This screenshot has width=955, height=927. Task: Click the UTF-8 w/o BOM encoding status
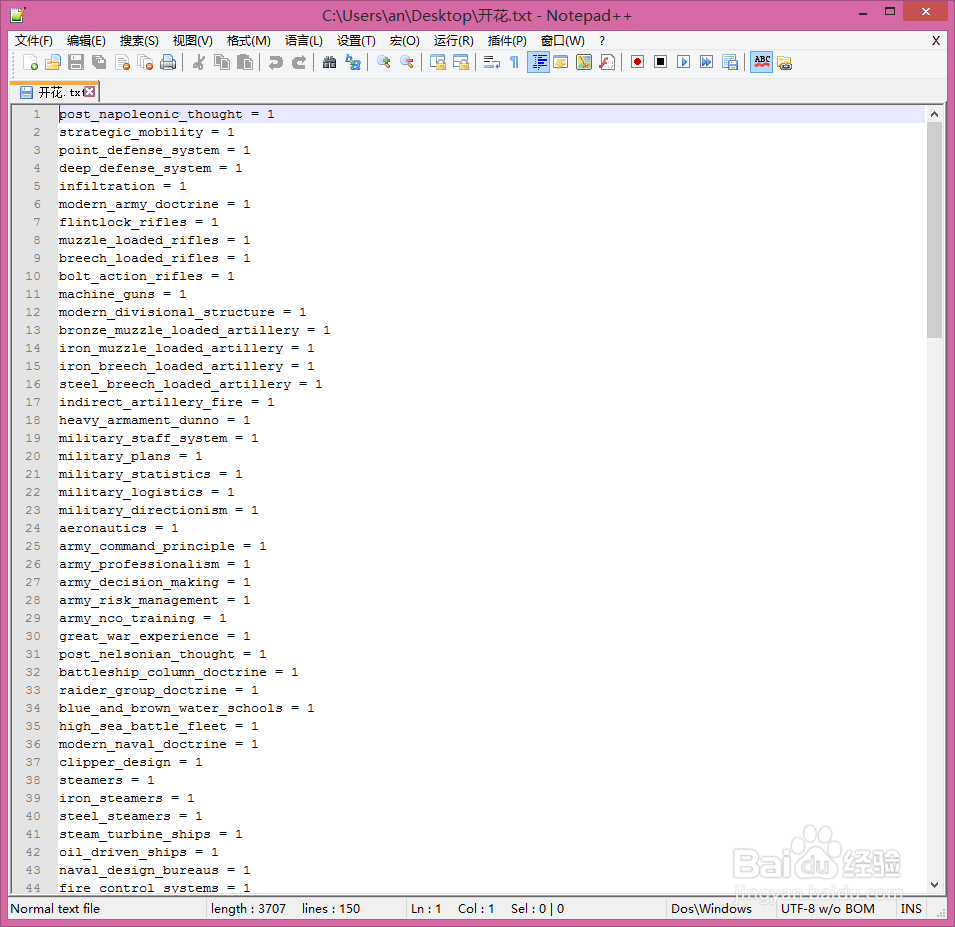click(x=827, y=909)
